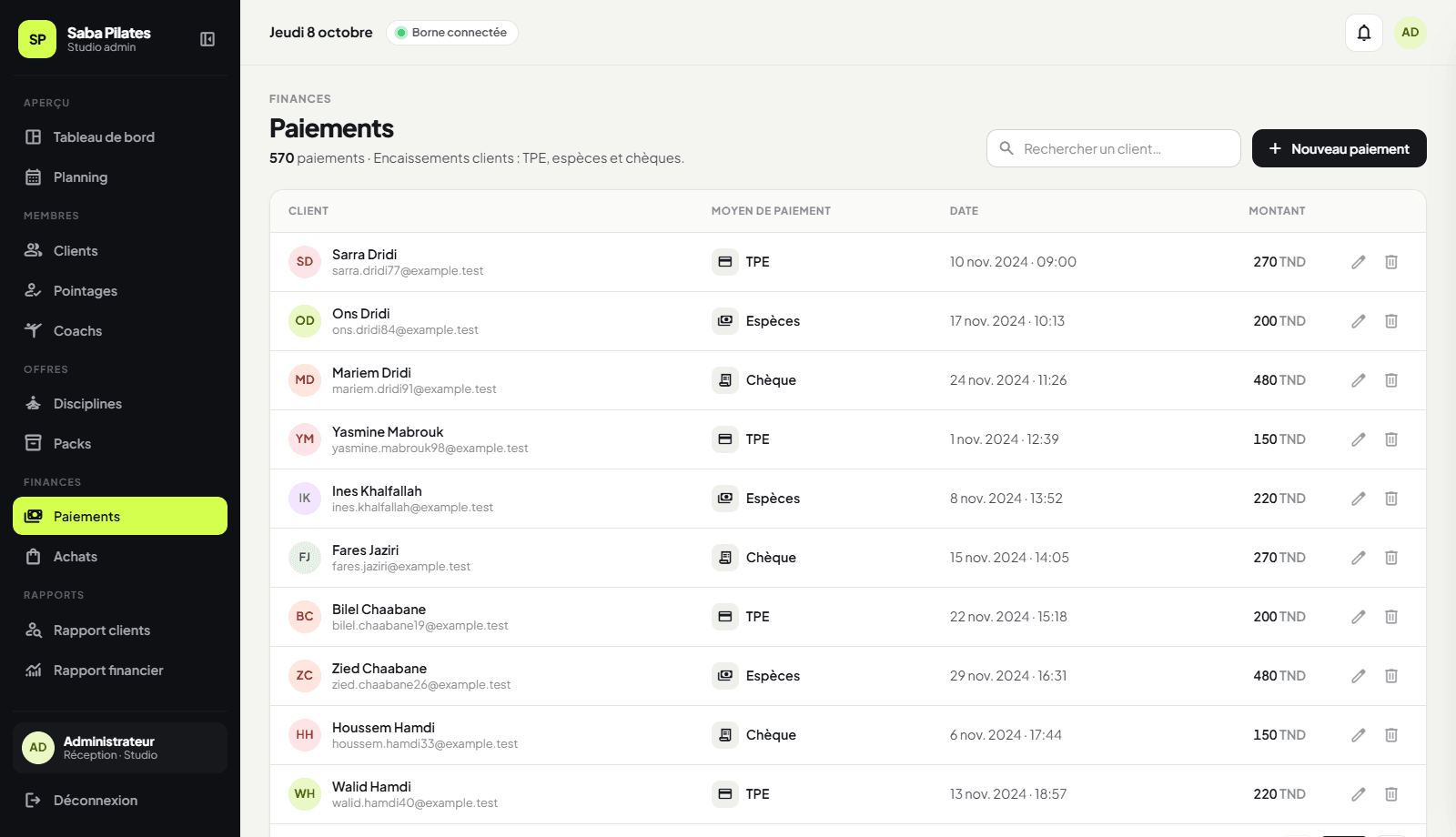This screenshot has width=1456, height=837.
Task: Open Disciplines in the sidebar
Action: [120, 404]
